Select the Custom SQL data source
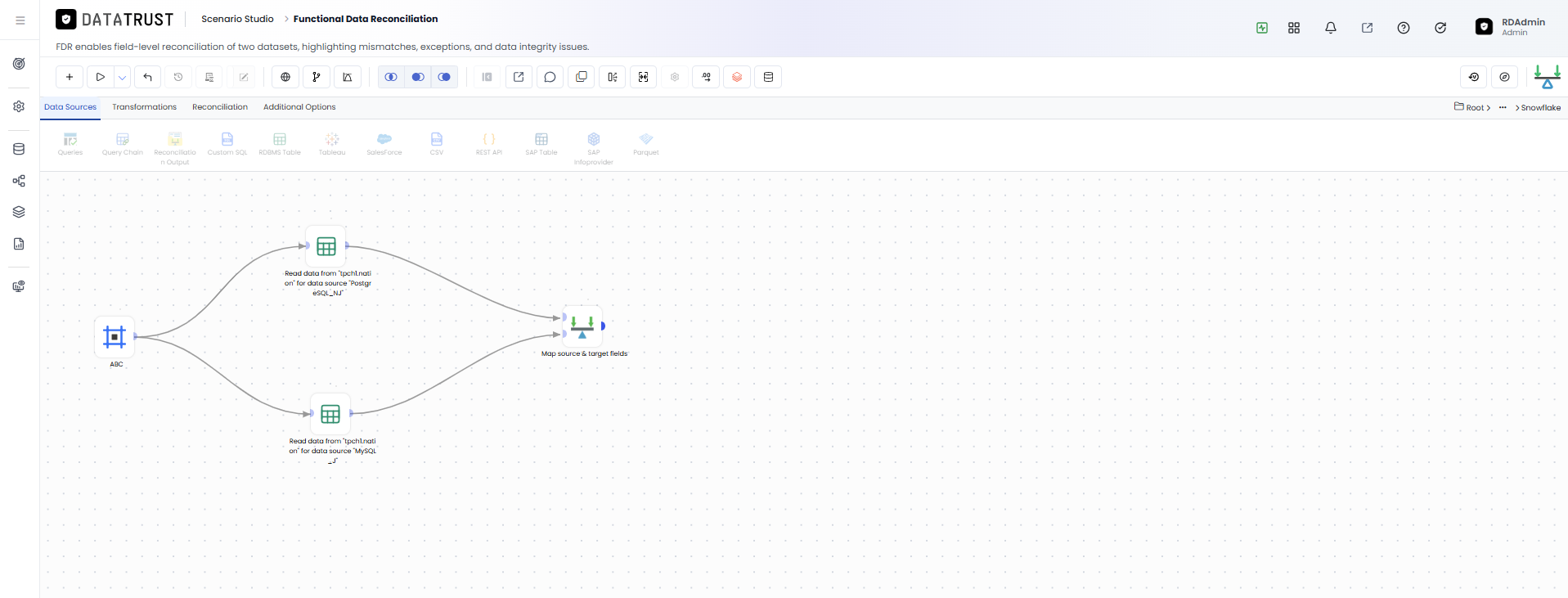 [227, 144]
